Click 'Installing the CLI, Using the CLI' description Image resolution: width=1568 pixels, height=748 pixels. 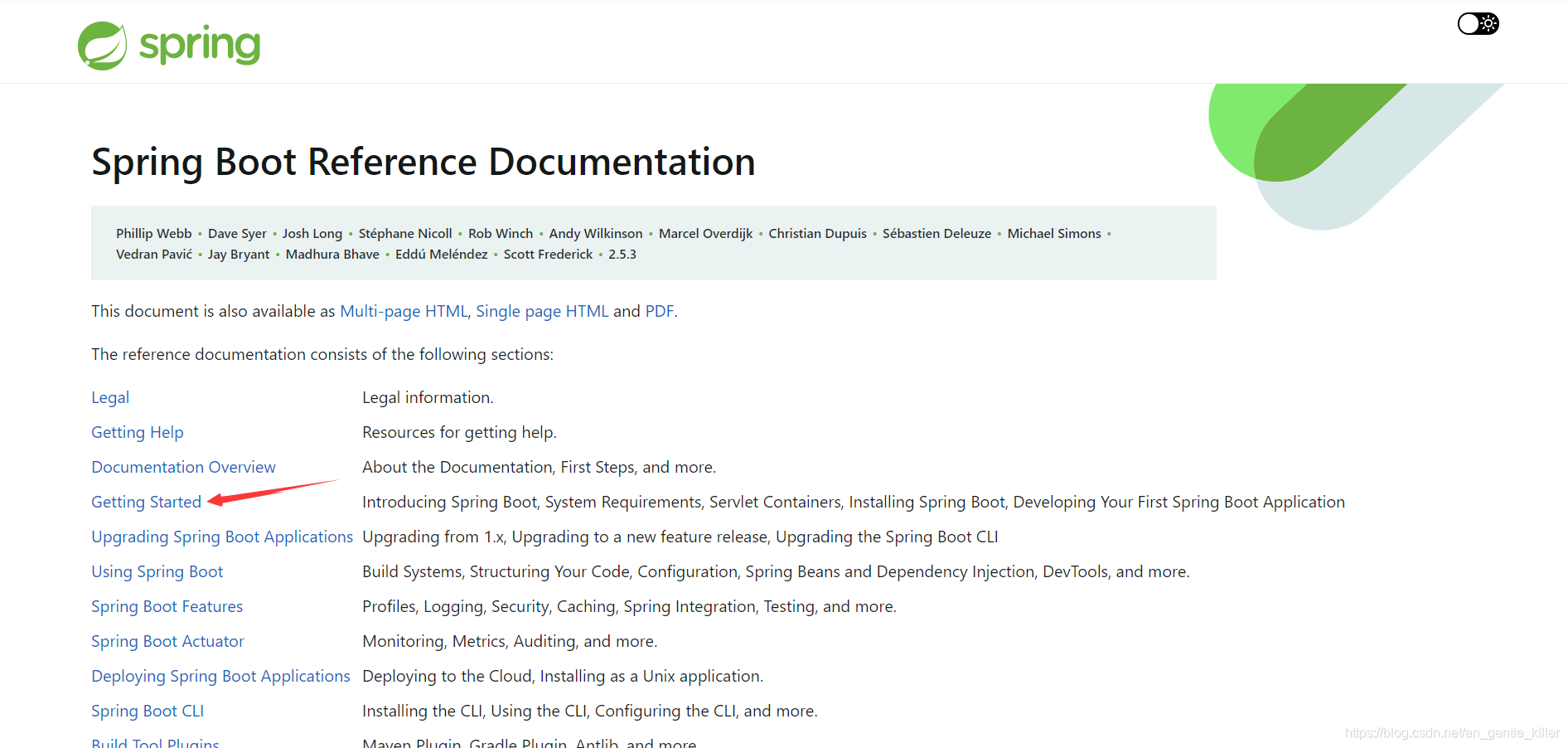590,711
